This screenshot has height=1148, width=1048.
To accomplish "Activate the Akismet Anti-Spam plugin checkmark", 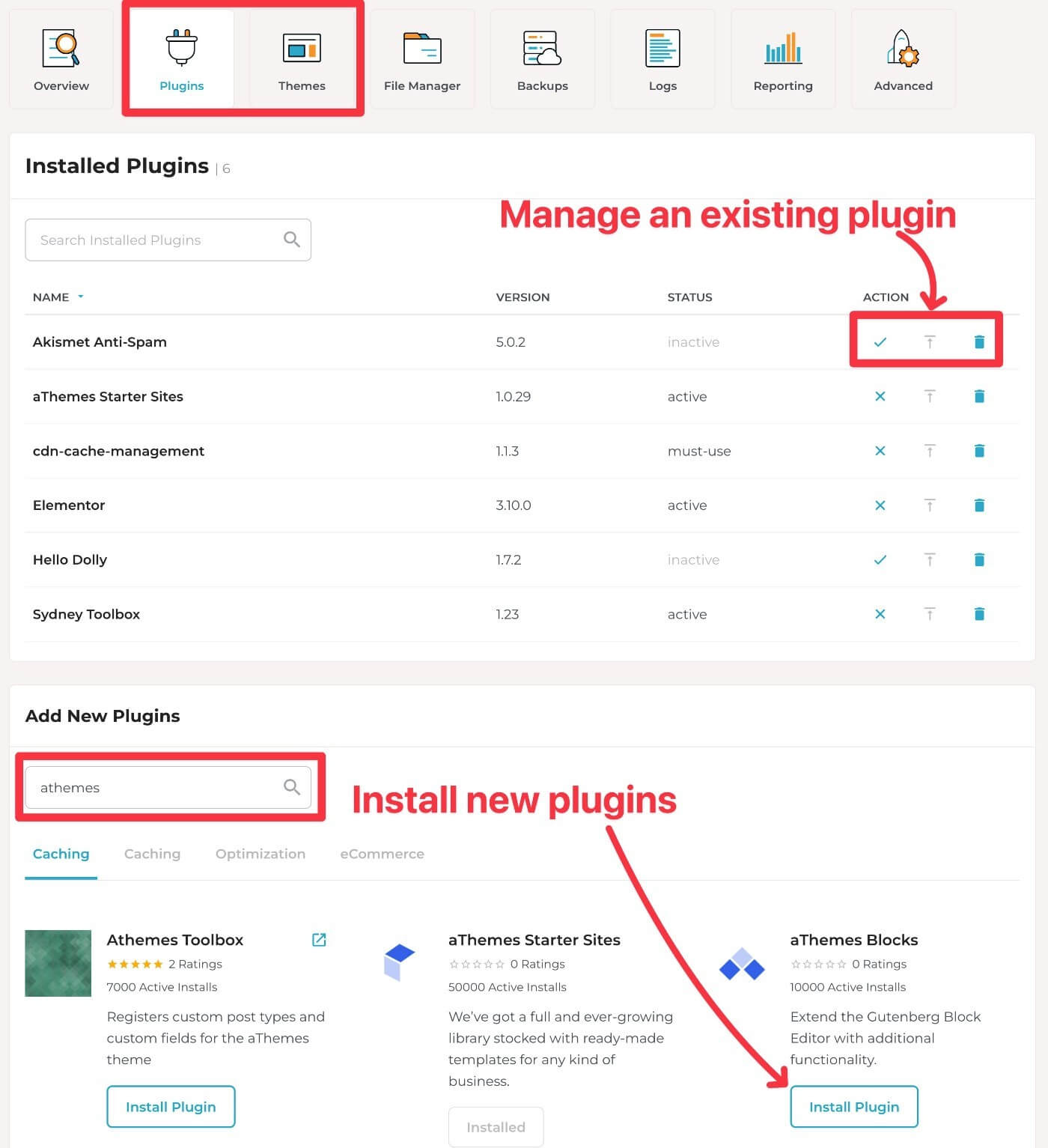I will [880, 342].
